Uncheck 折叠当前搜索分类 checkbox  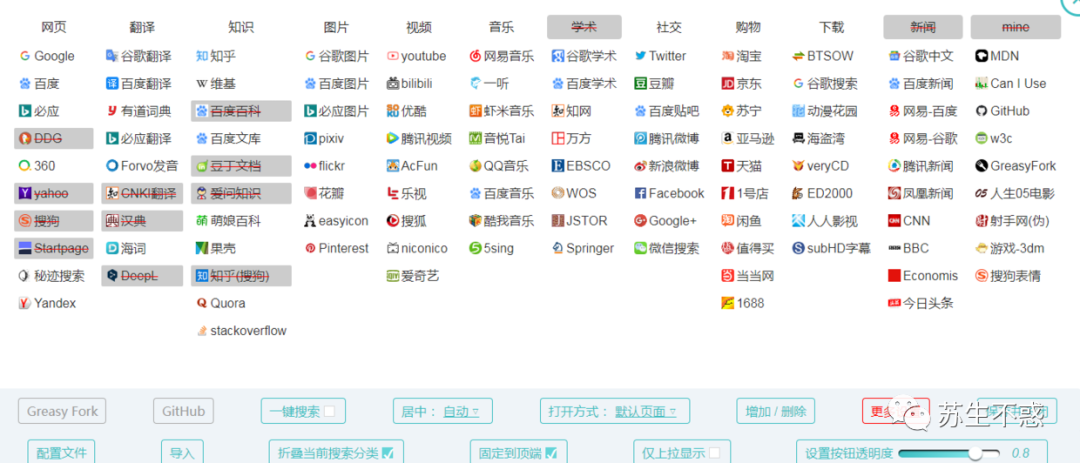[387, 453]
